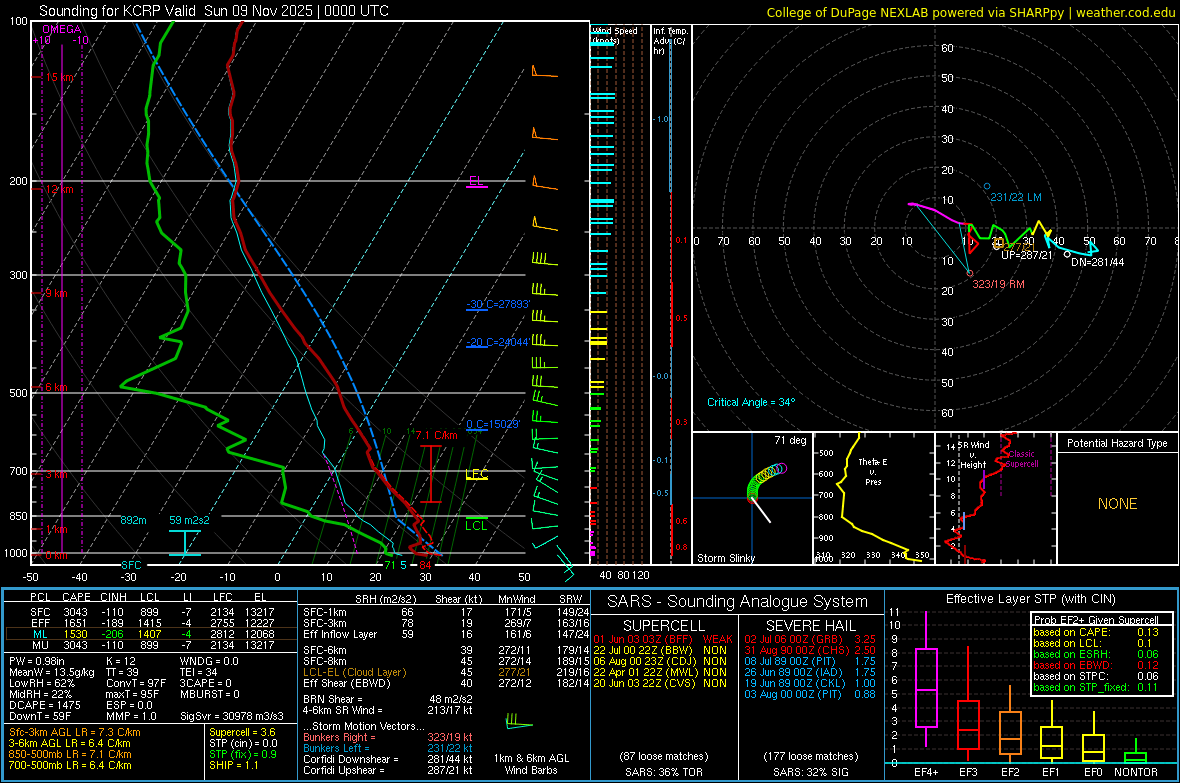Click the 'Classic Supercell' annotation
The image size is (1180, 783).
point(1022,459)
